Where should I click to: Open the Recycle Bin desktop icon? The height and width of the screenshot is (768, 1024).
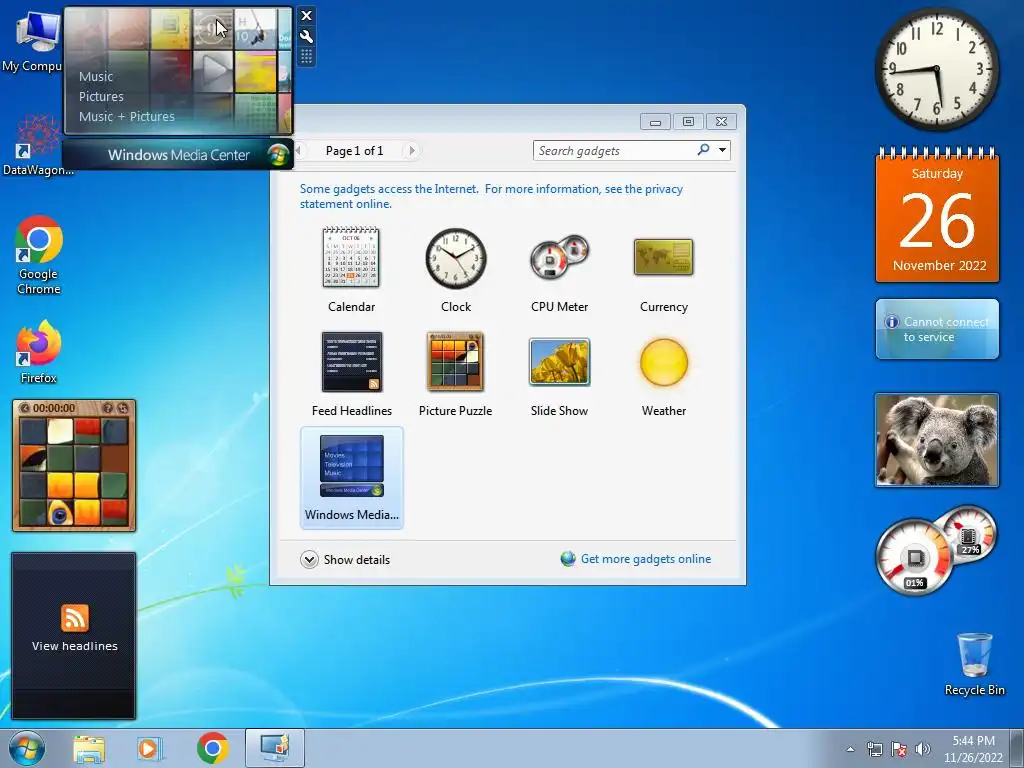[974, 664]
